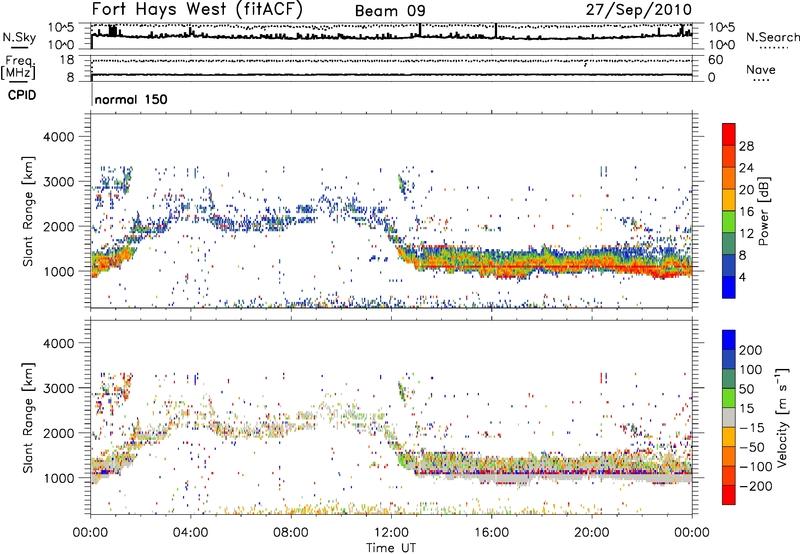800x554 pixels.
Task: Pick the orange Power segment between 20 and 24
Action: pos(729,179)
